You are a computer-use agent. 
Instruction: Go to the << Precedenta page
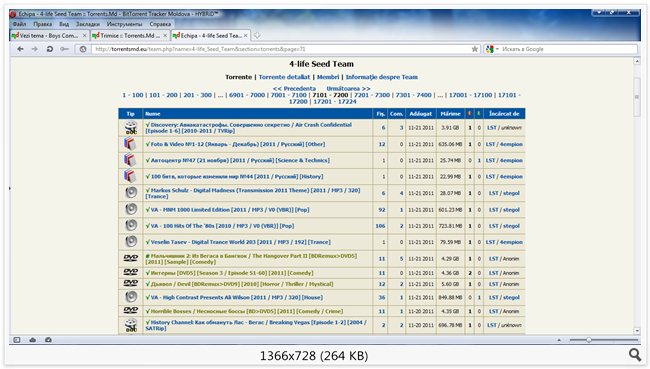[294, 88]
